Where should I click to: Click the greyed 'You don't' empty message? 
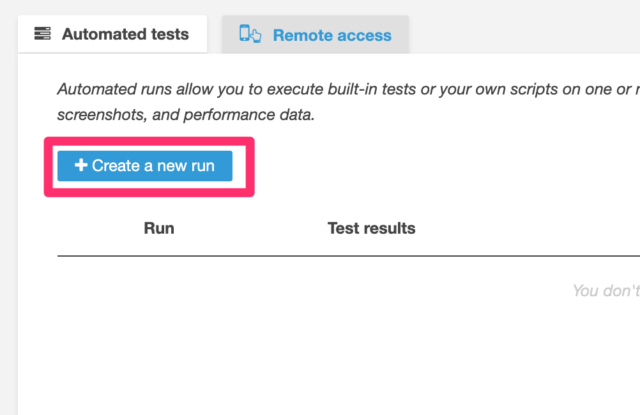click(x=606, y=291)
